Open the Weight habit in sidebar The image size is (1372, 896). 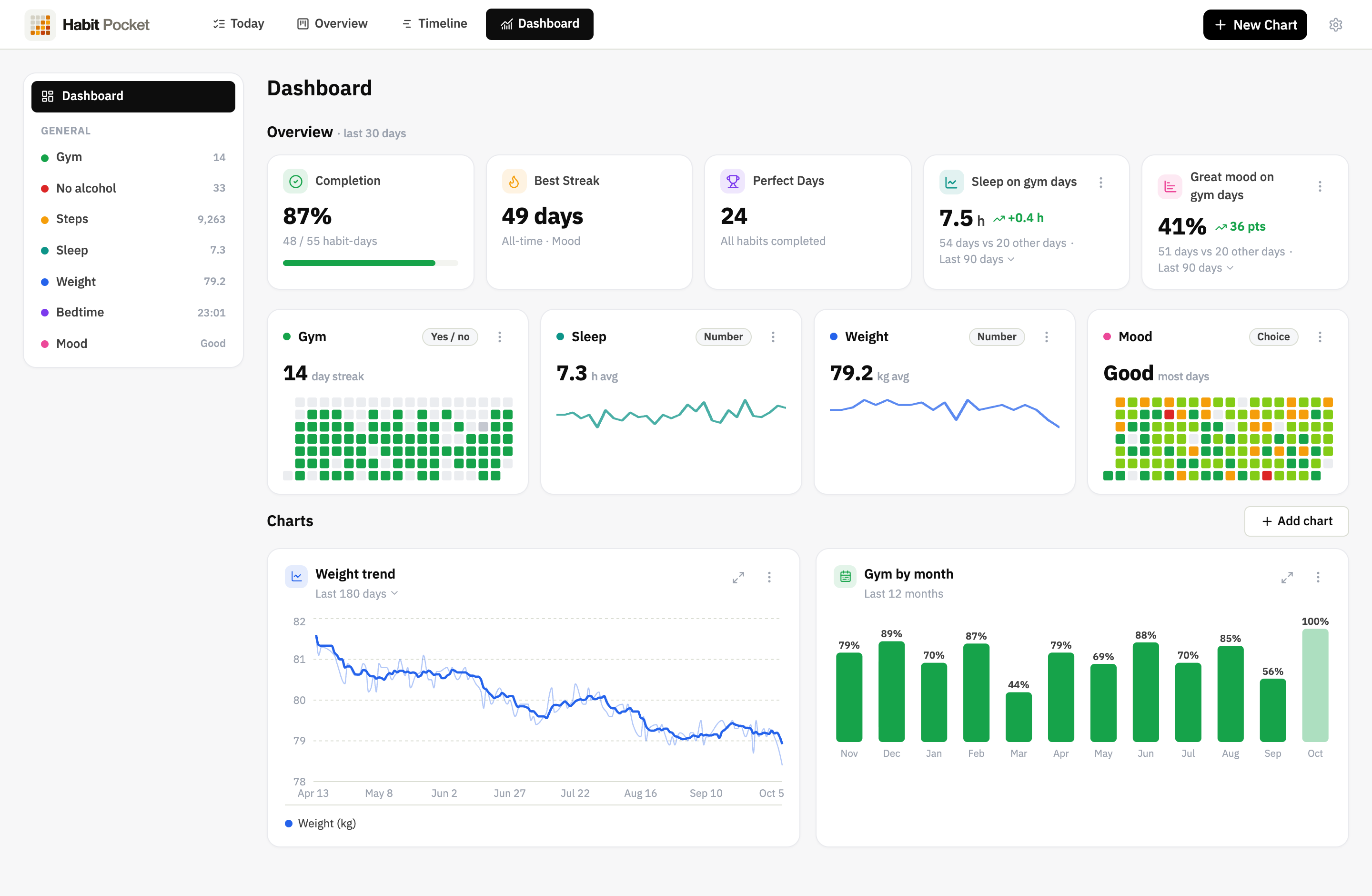133,281
